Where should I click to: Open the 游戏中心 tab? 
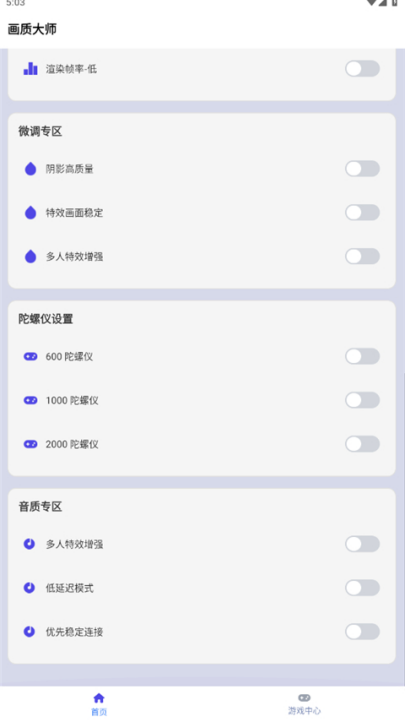tap(304, 703)
